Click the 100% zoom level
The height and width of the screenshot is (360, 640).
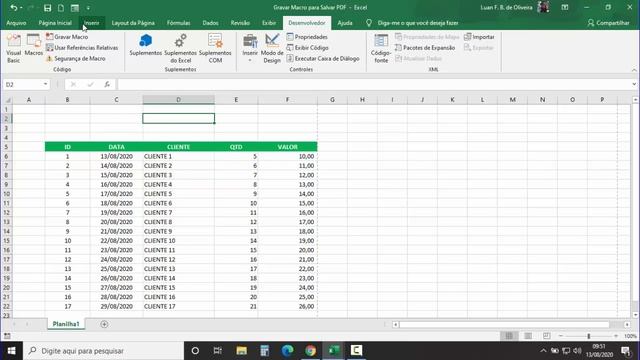click(x=630, y=336)
